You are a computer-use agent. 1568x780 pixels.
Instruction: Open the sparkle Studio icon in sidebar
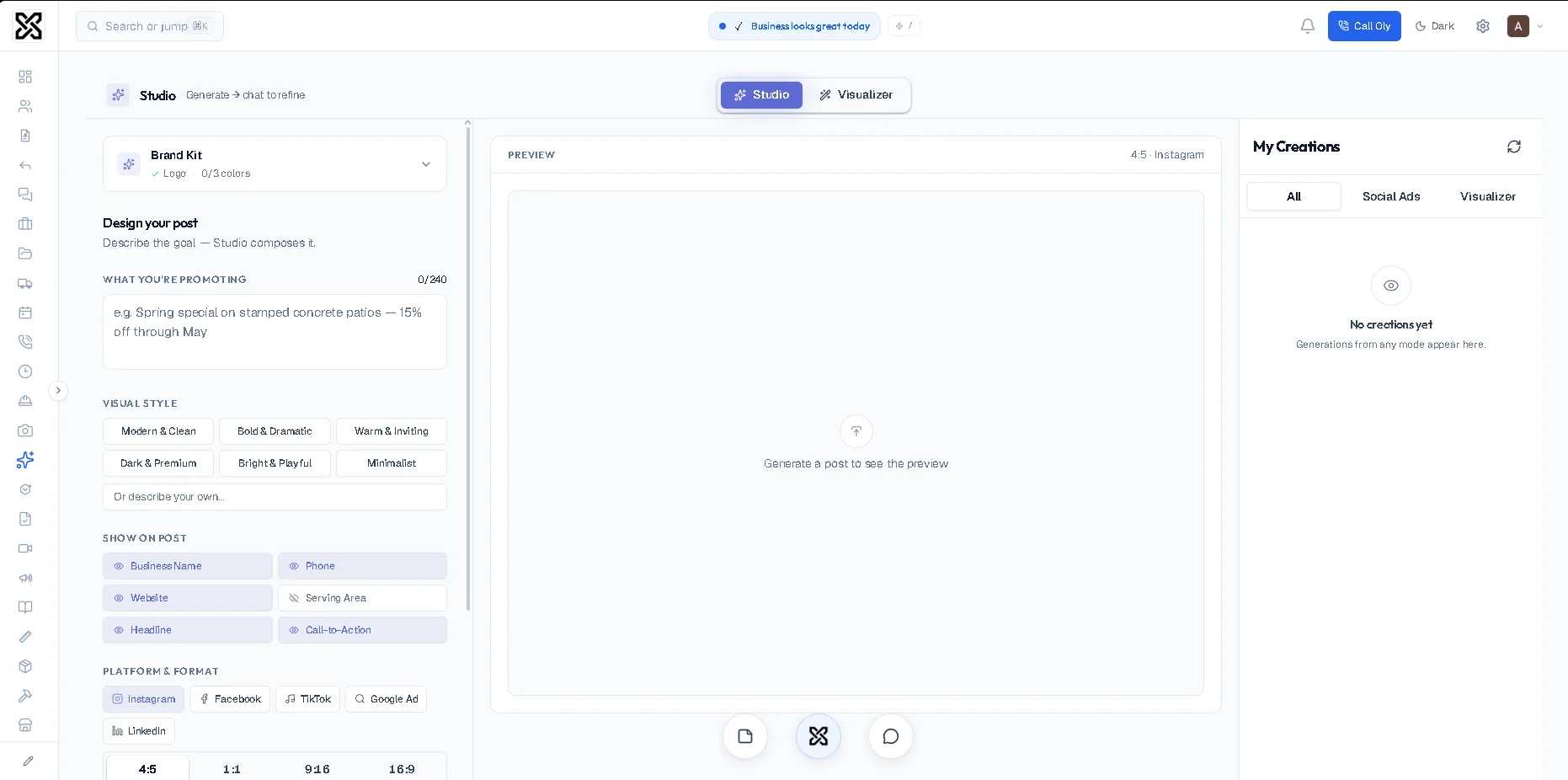(x=25, y=460)
